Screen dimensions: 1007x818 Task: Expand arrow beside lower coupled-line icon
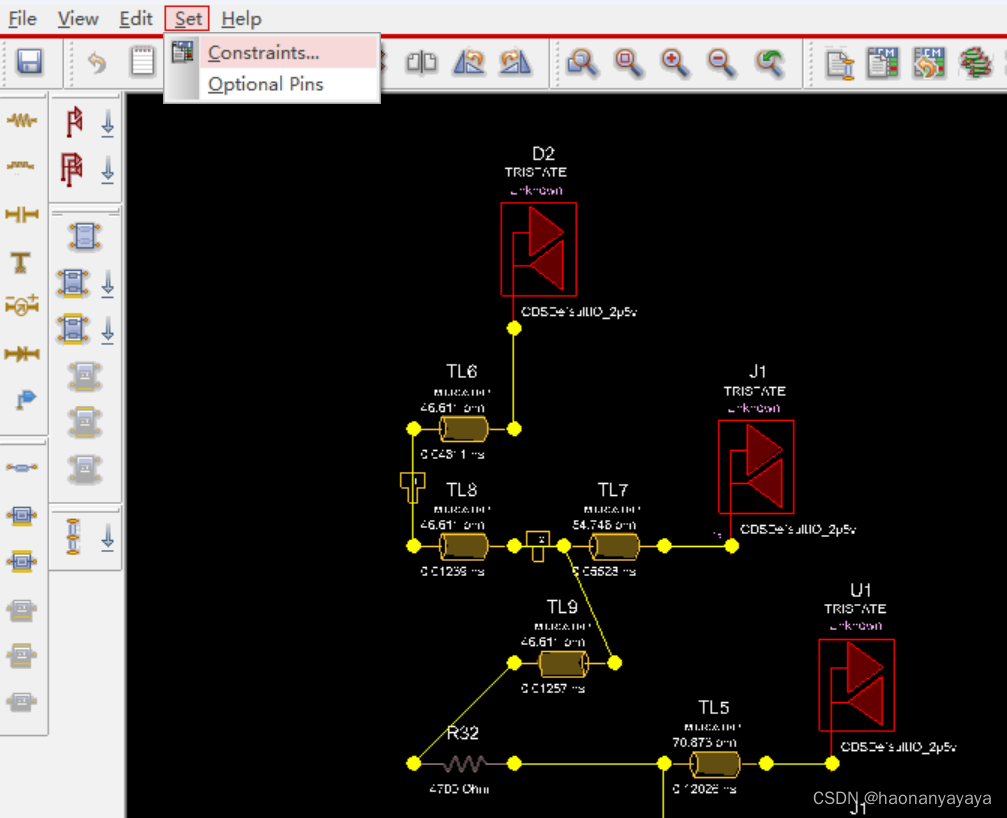click(x=108, y=330)
